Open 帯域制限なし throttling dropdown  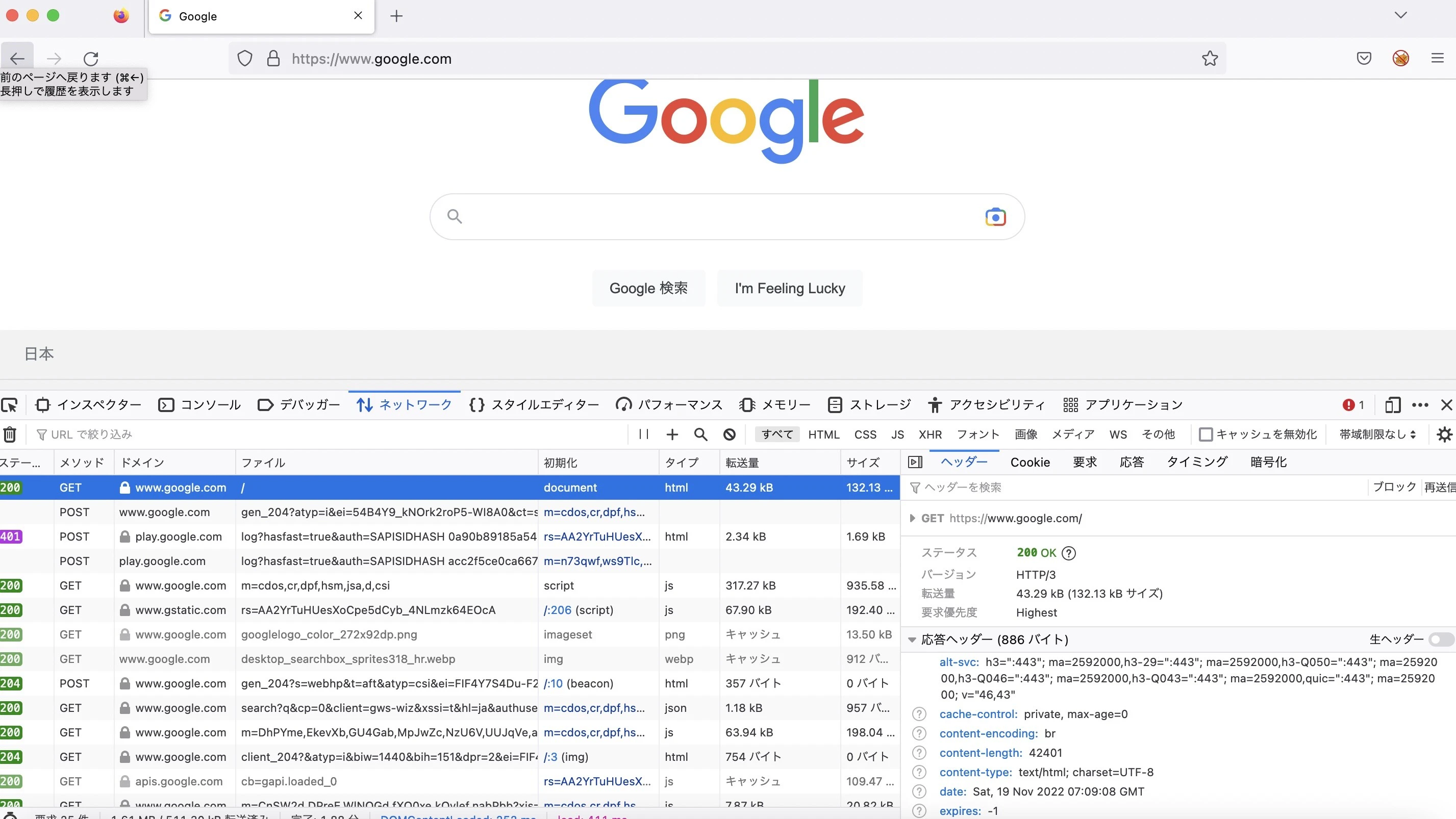(x=1377, y=434)
